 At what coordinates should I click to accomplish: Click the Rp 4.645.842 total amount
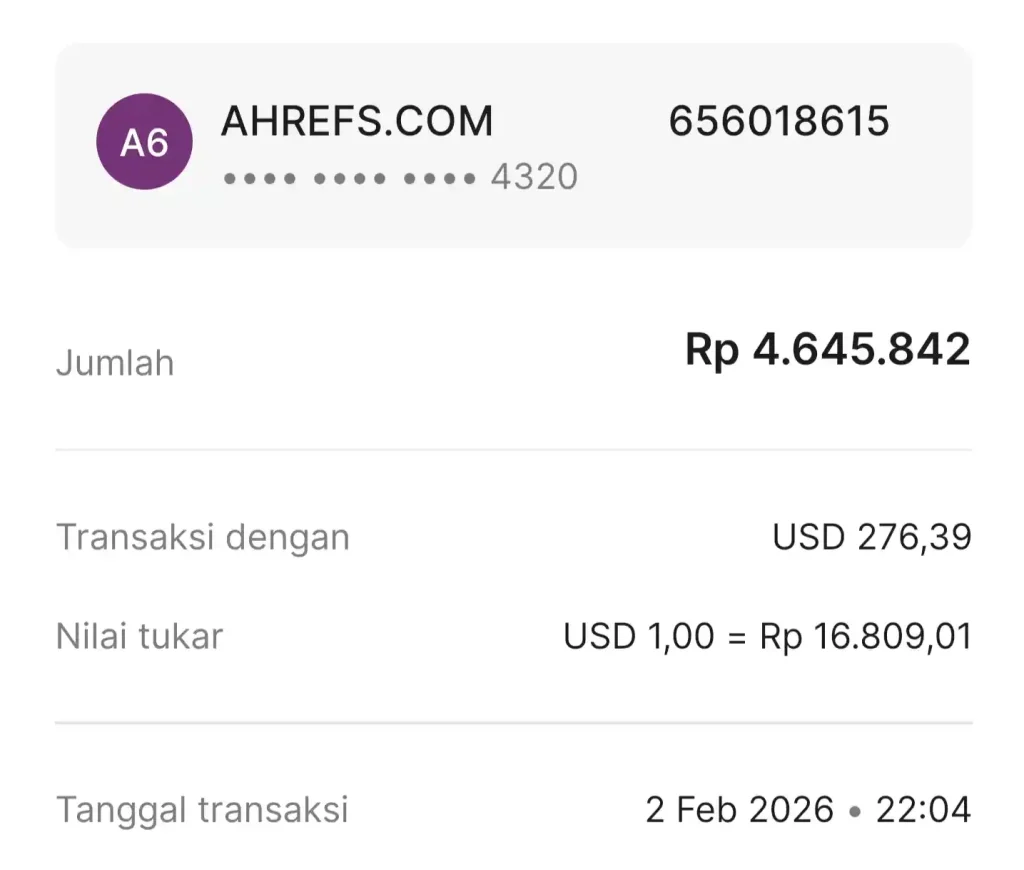click(827, 350)
